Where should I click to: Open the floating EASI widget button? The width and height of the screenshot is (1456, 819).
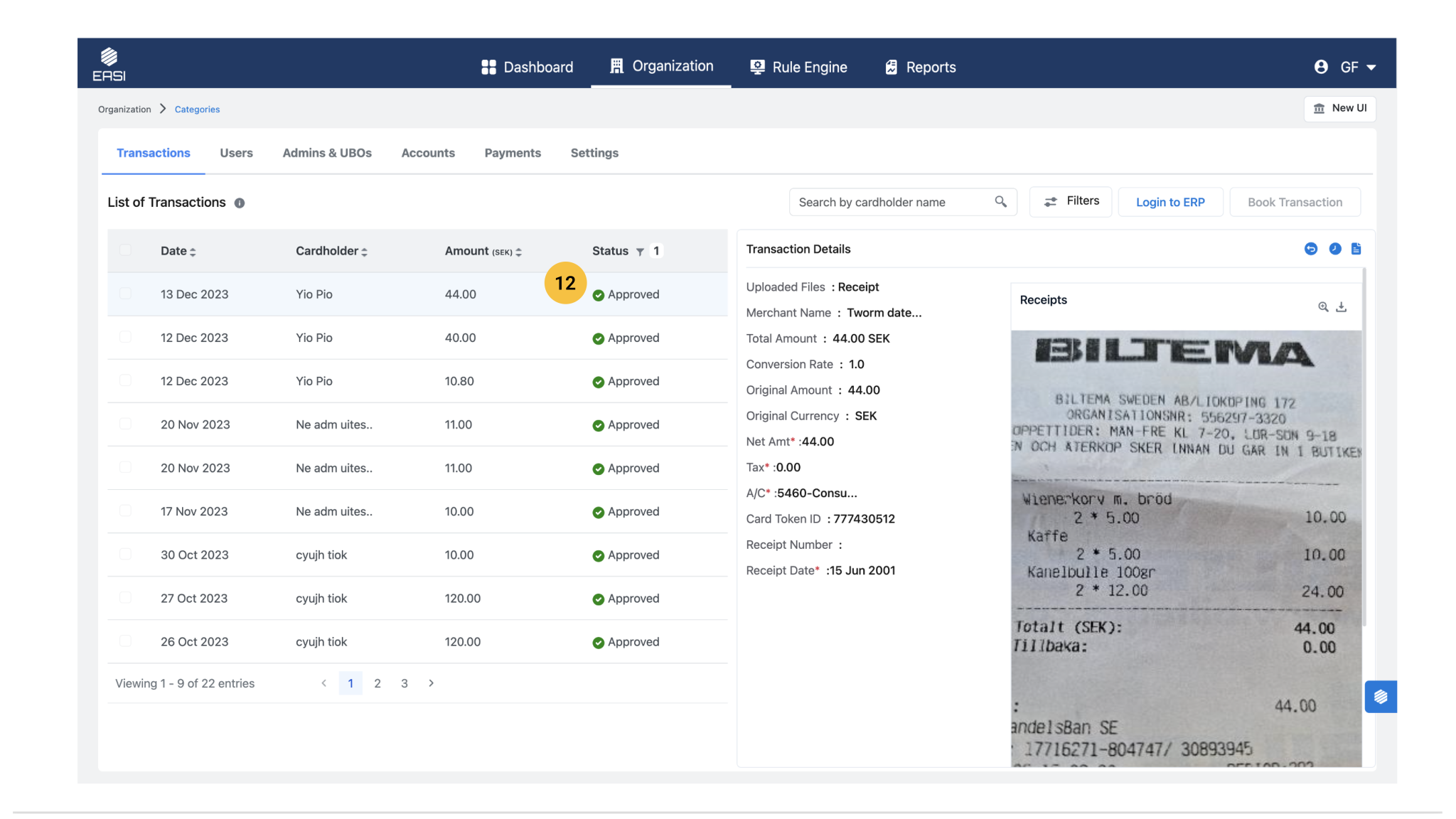(1381, 697)
